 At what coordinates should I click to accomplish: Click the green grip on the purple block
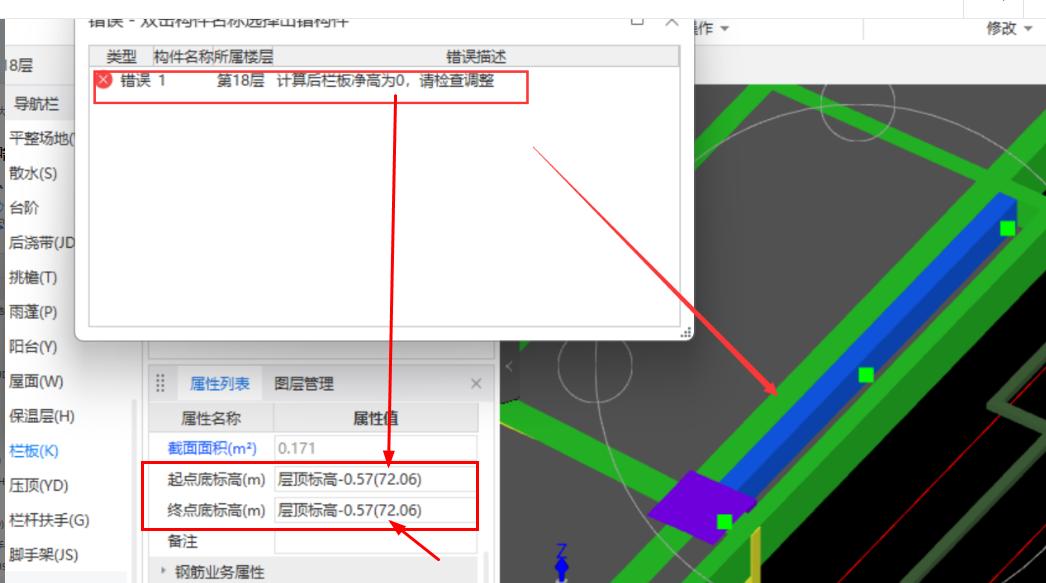724,522
